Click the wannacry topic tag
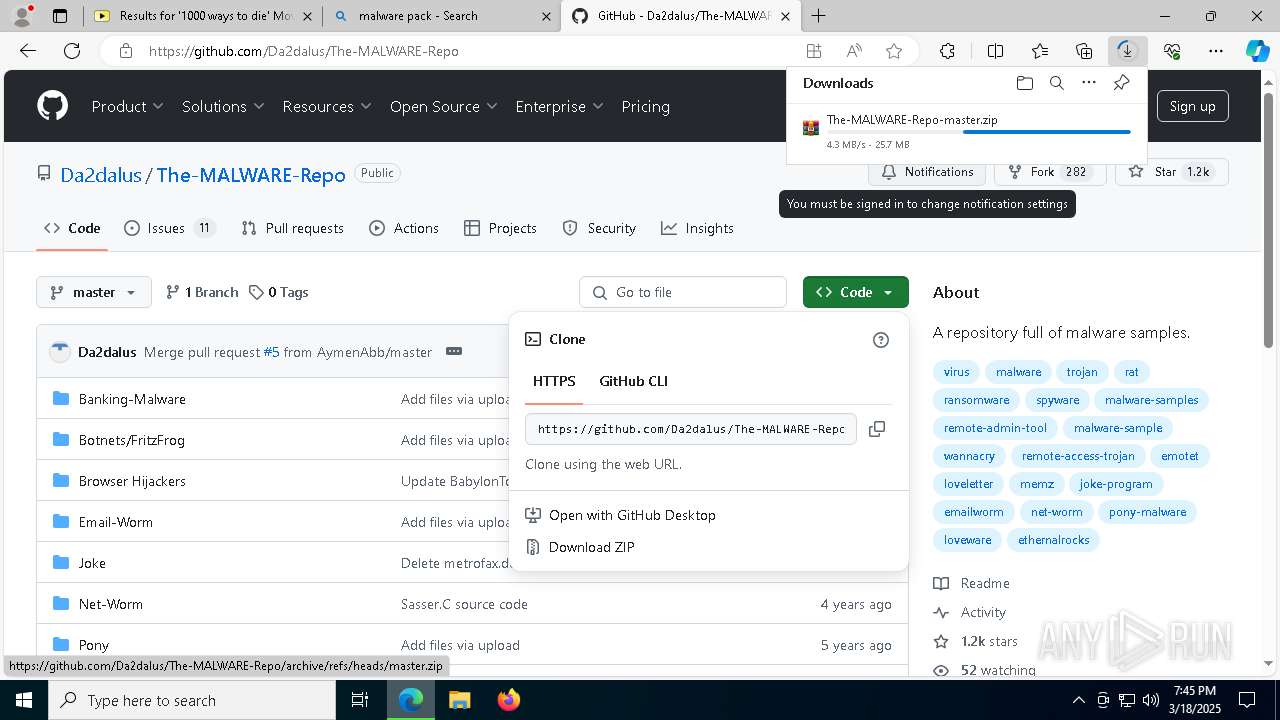 coord(969,456)
